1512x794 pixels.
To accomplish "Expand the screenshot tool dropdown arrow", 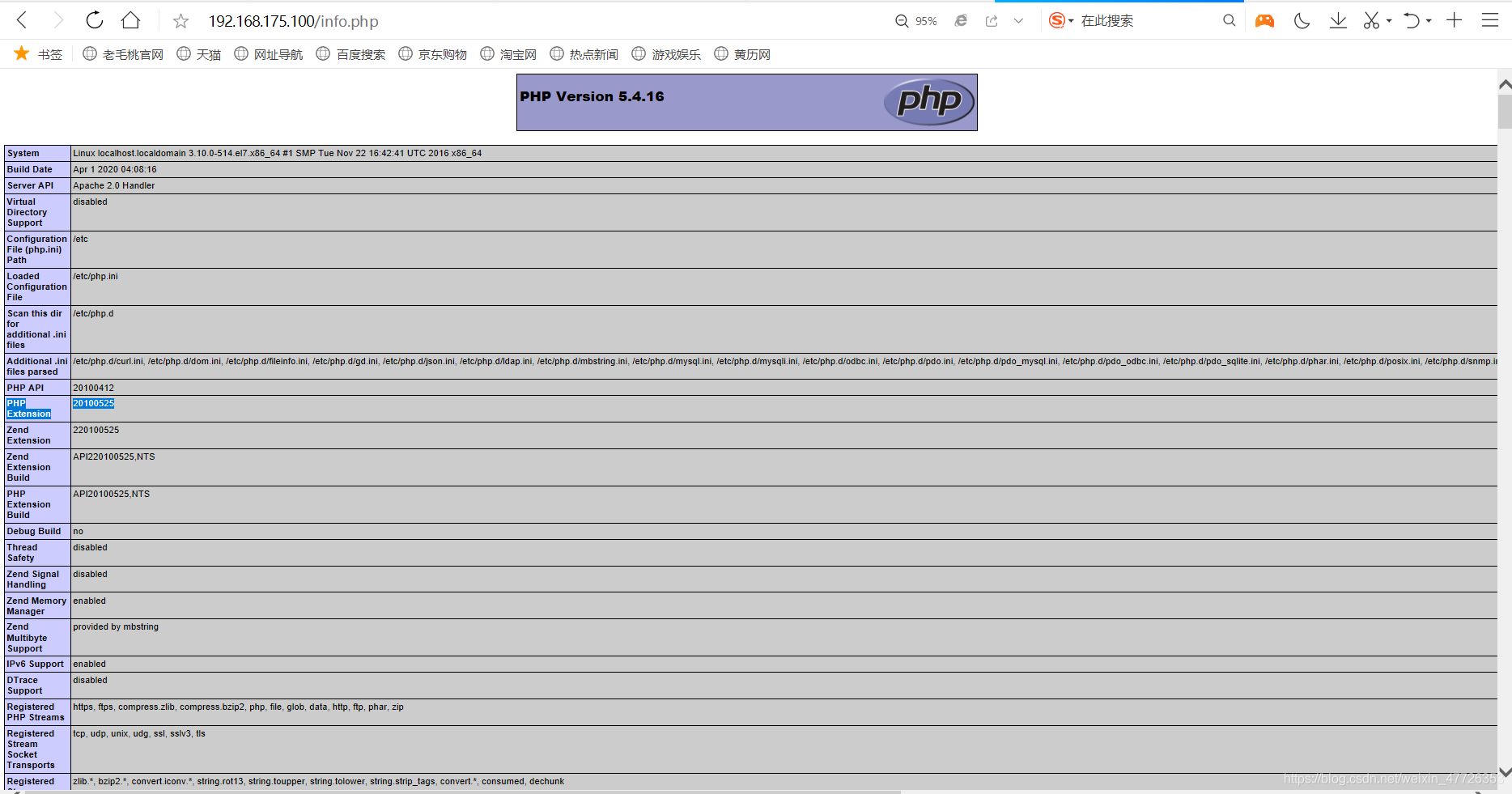I will point(1389,21).
